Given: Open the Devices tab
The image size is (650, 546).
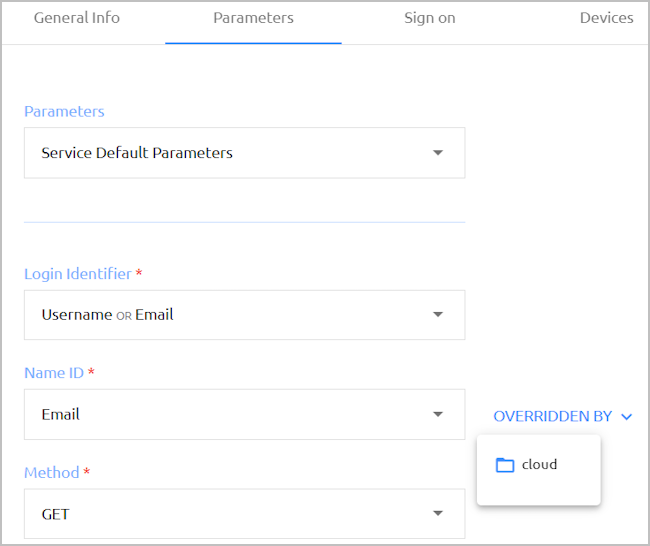Looking at the screenshot, I should (x=606, y=18).
